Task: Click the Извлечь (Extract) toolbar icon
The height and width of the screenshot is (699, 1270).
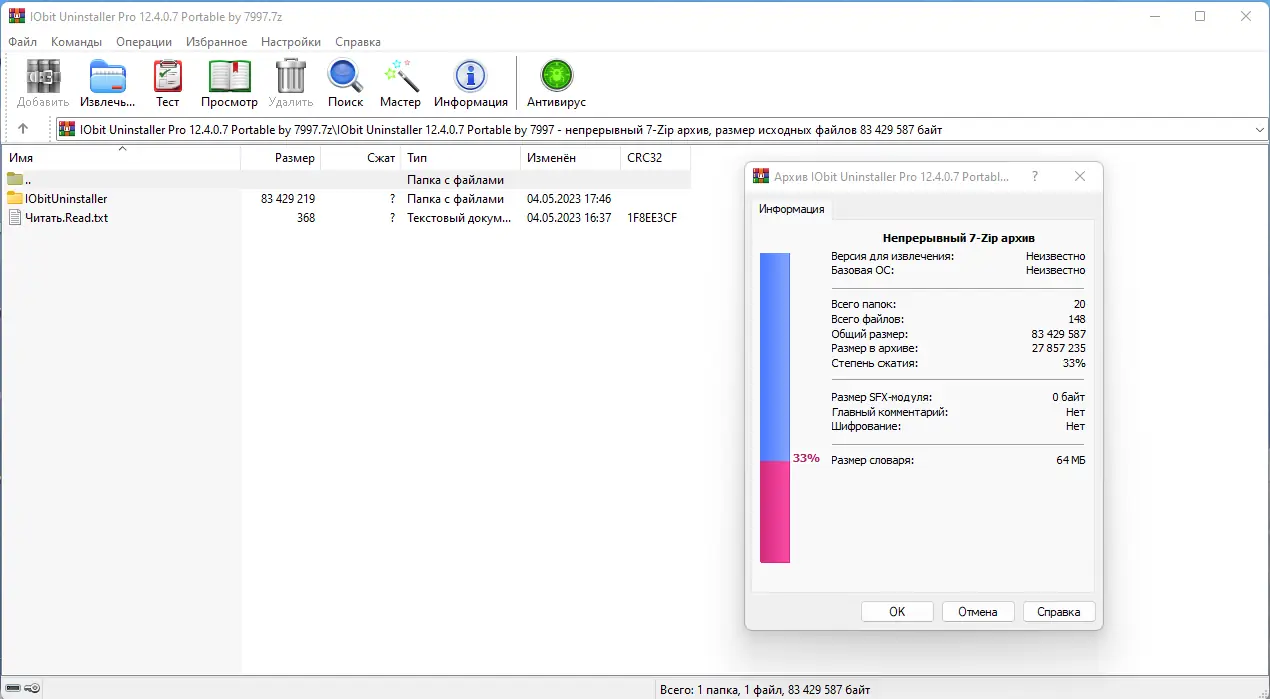Action: (x=108, y=76)
